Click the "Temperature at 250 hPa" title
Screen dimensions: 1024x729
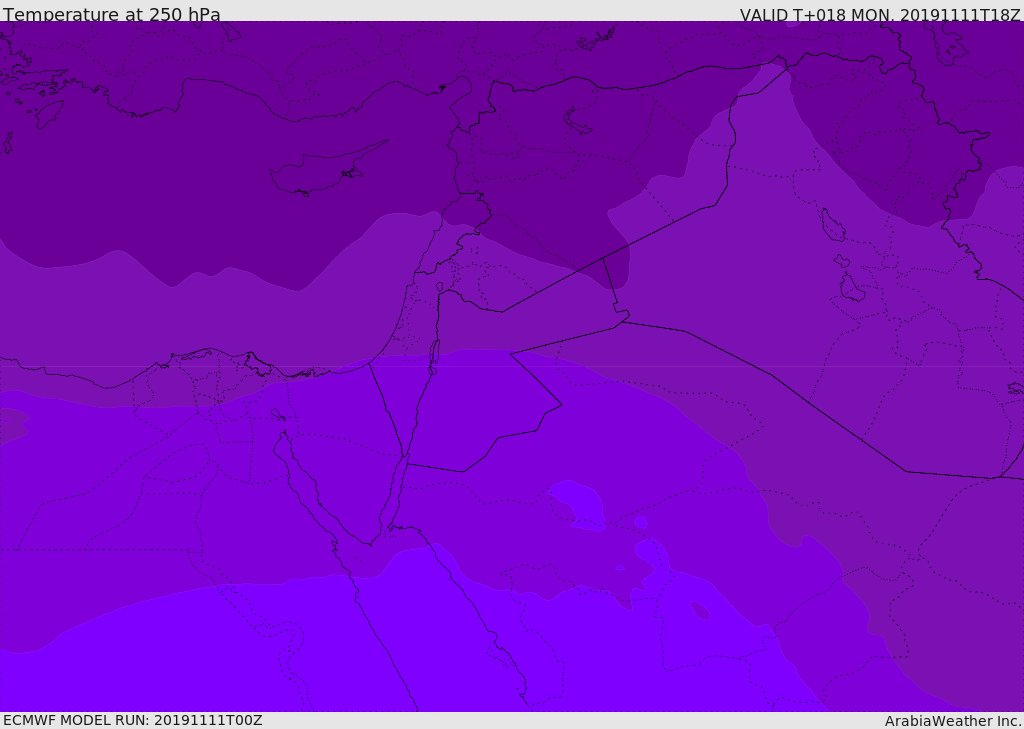click(x=111, y=15)
